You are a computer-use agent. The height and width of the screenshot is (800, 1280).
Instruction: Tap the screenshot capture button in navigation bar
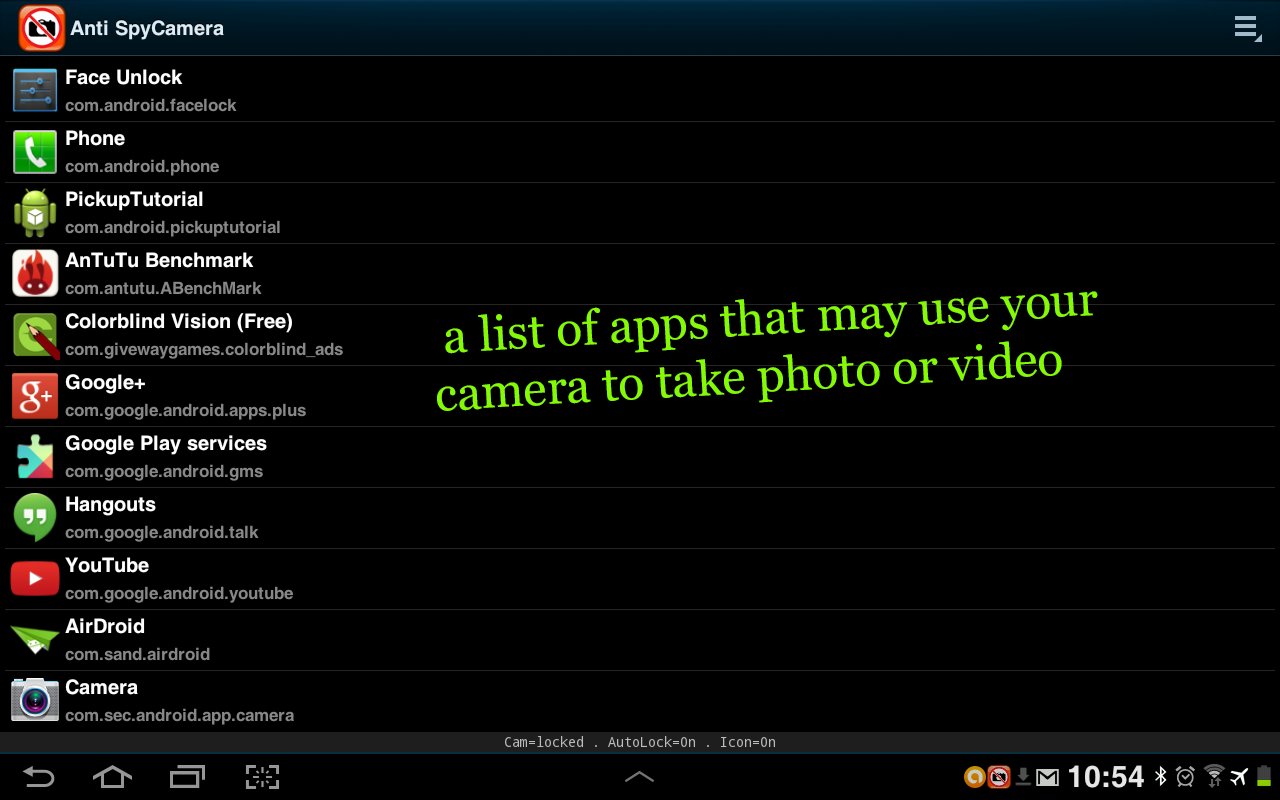(x=262, y=777)
